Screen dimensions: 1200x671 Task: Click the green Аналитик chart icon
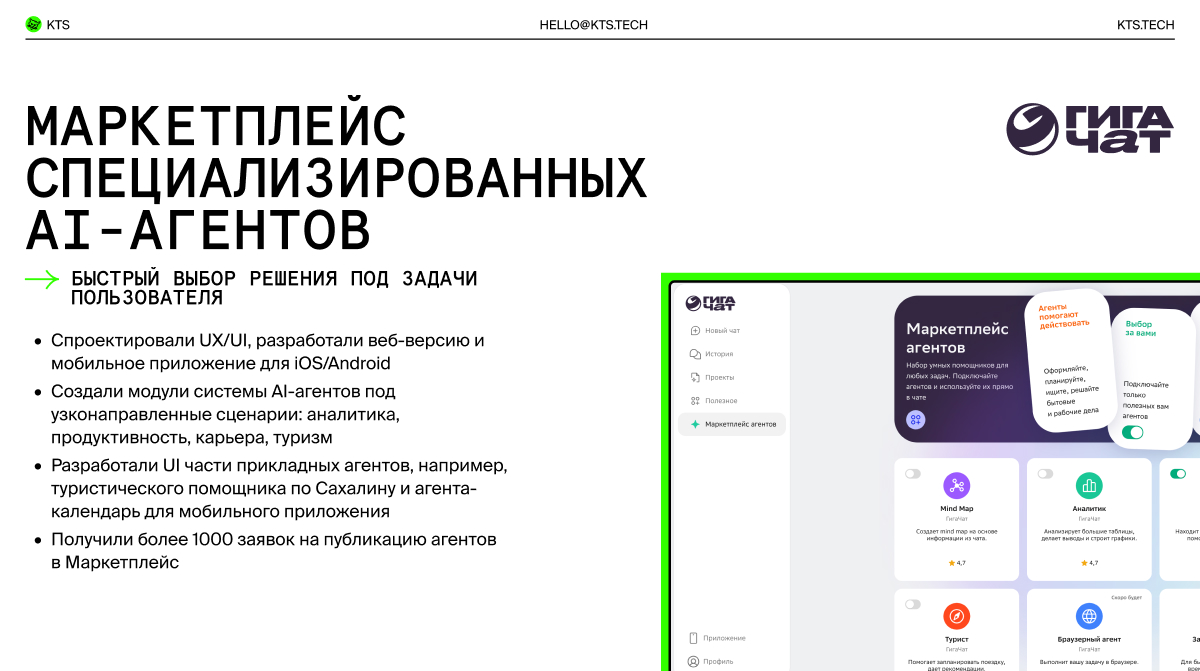[1089, 486]
